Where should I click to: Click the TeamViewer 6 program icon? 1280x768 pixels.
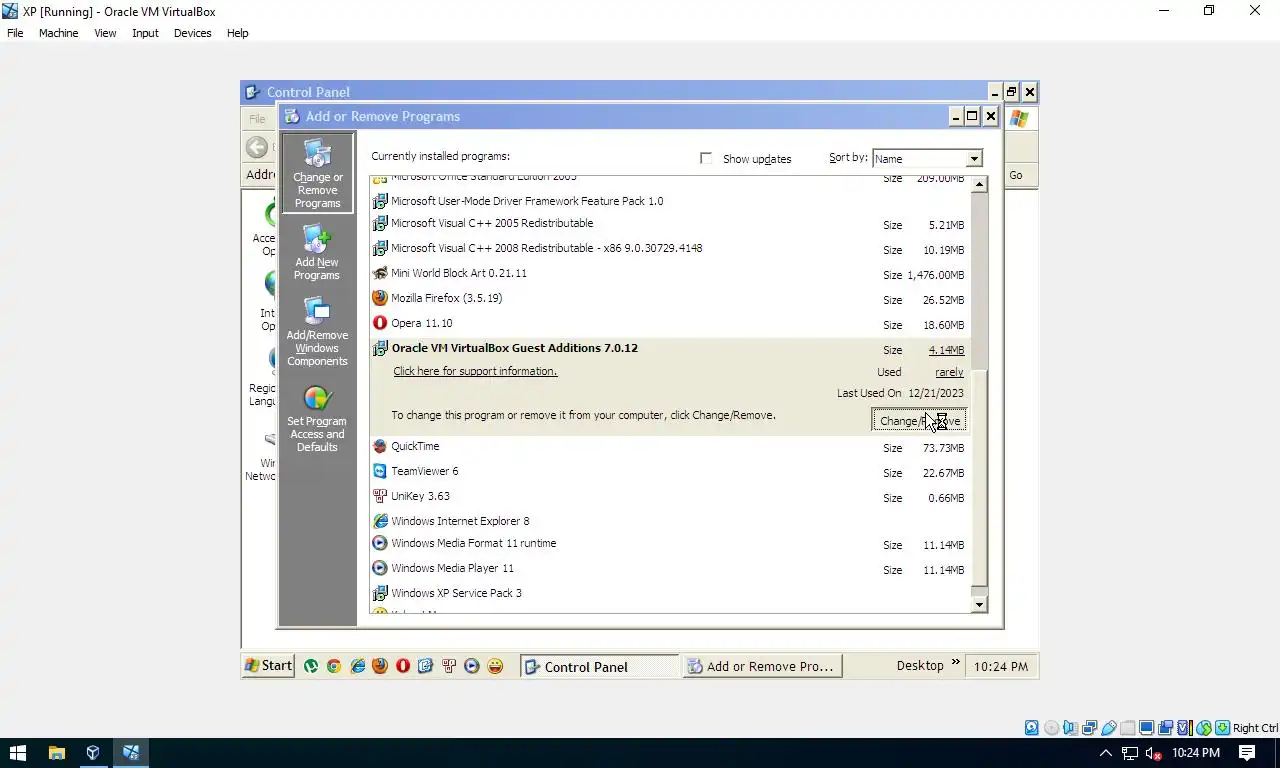tap(380, 471)
